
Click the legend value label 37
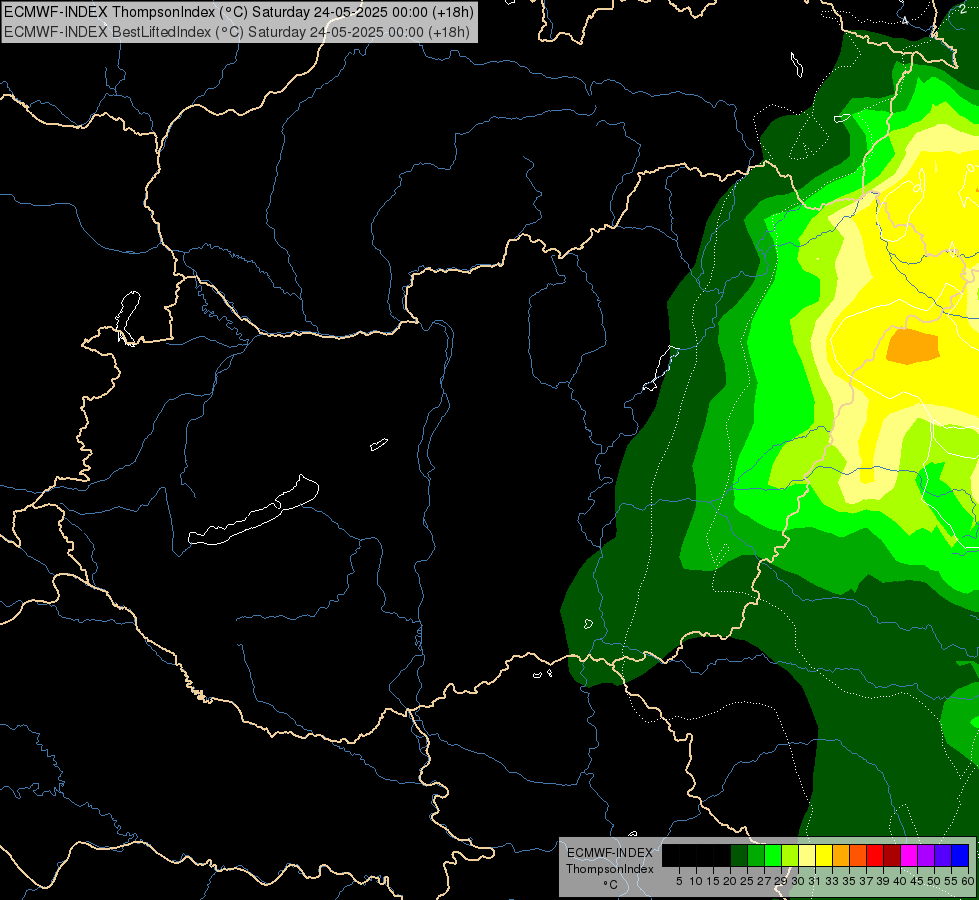click(x=866, y=881)
